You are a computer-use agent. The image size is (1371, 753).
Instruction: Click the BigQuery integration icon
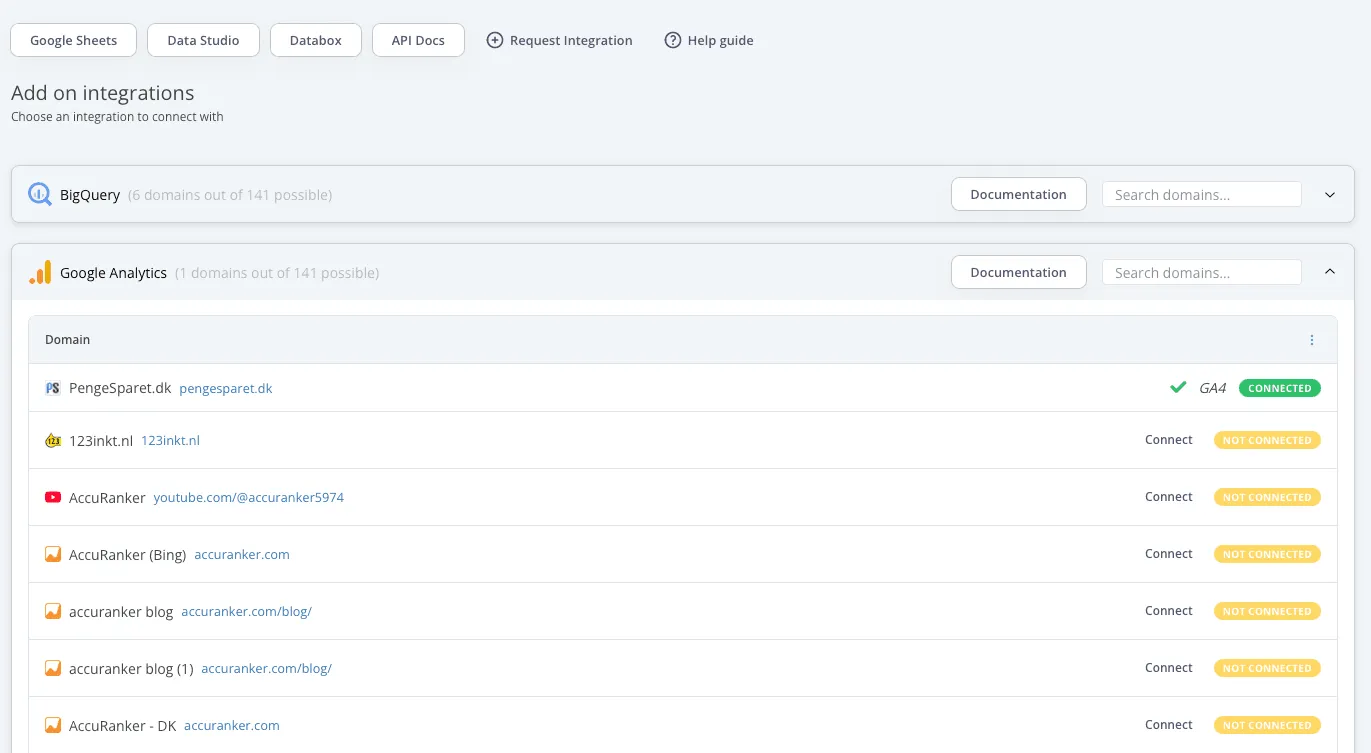pos(38,193)
